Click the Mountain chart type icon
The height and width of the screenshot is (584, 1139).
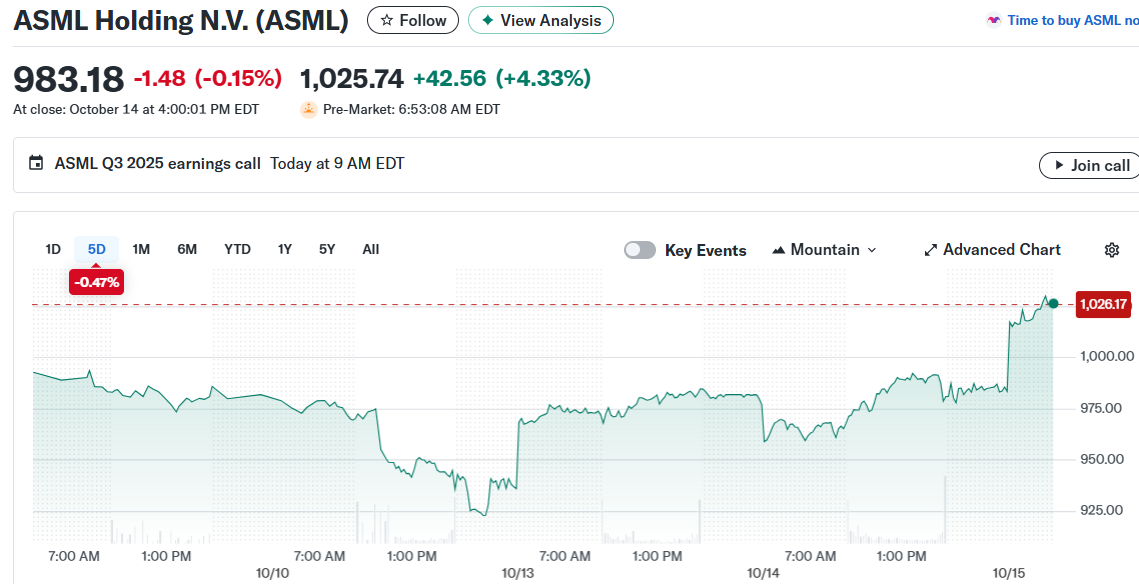[779, 250]
